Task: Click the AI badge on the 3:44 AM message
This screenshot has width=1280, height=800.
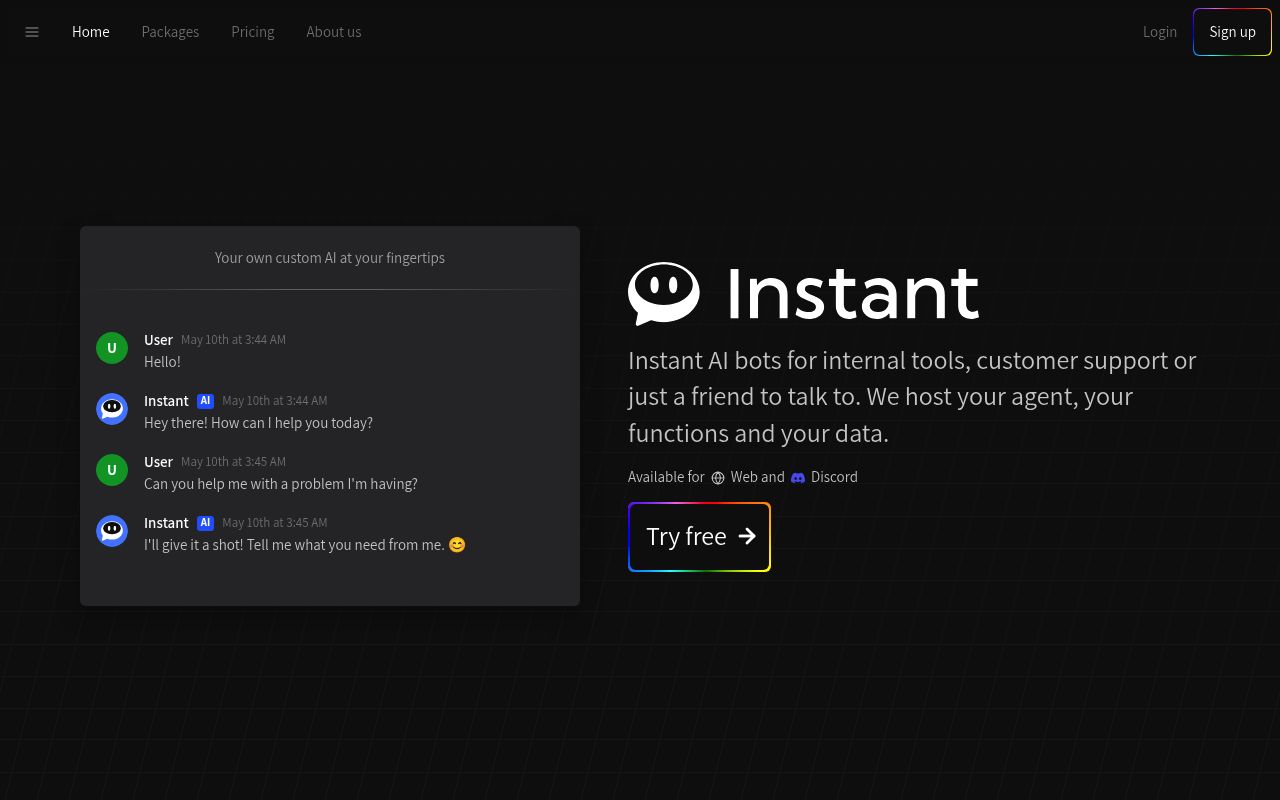Action: [205, 401]
